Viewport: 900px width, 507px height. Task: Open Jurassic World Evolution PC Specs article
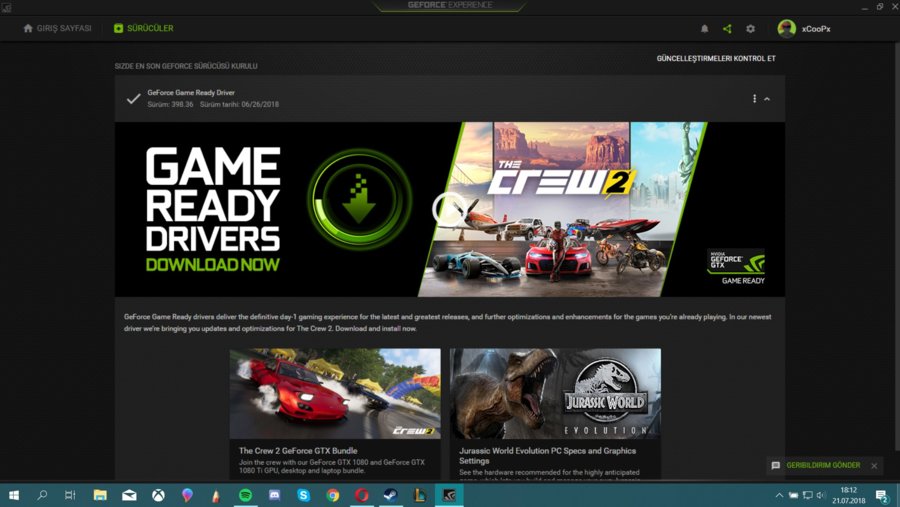547,455
